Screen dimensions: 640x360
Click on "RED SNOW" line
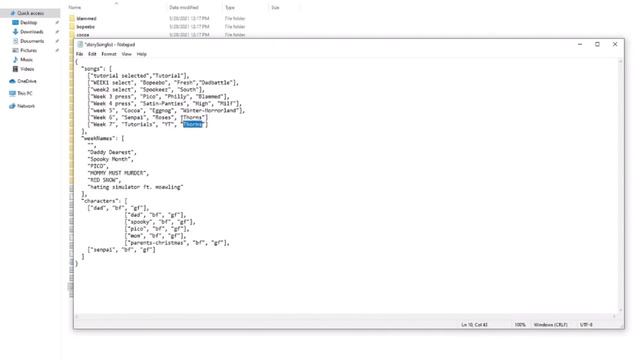point(104,180)
